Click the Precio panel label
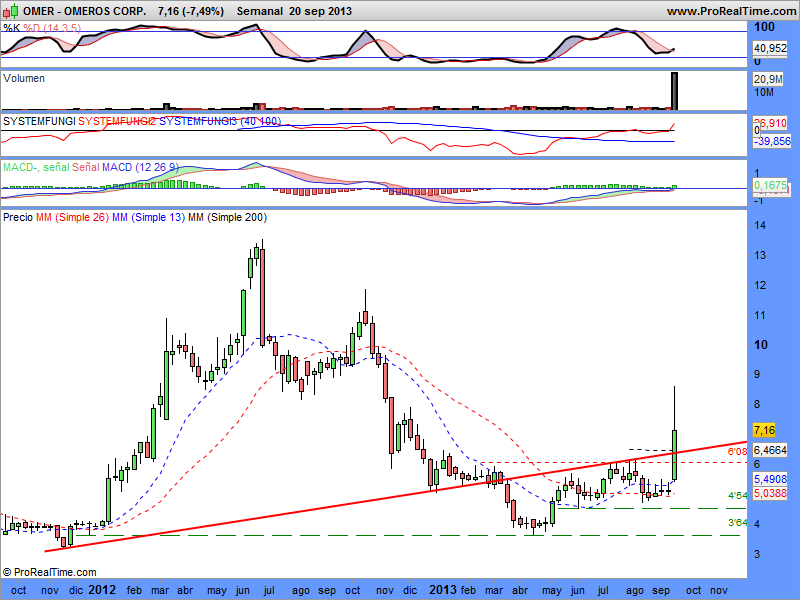 point(18,217)
